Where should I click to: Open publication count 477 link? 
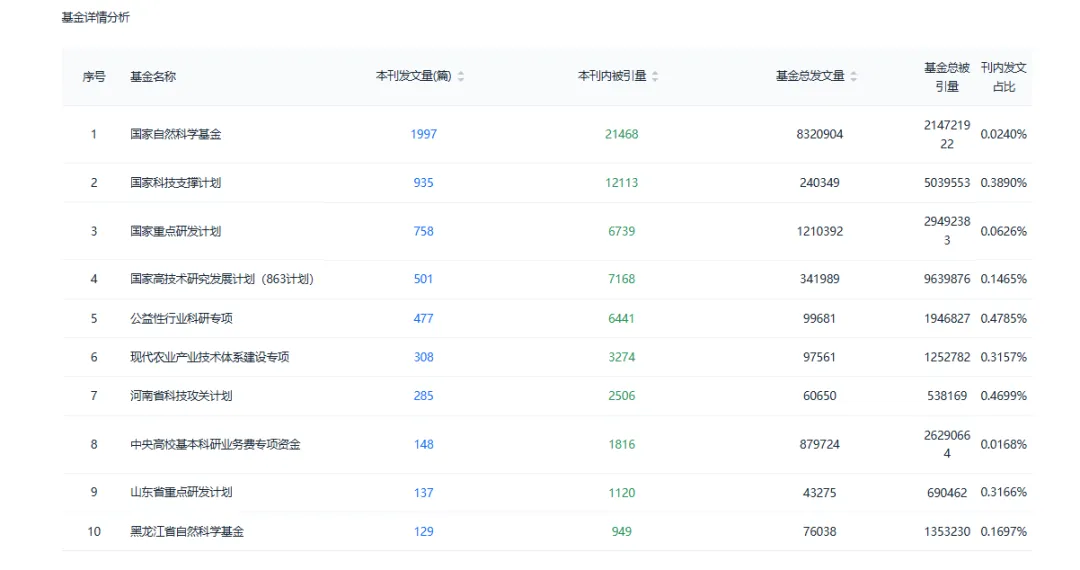click(x=424, y=319)
